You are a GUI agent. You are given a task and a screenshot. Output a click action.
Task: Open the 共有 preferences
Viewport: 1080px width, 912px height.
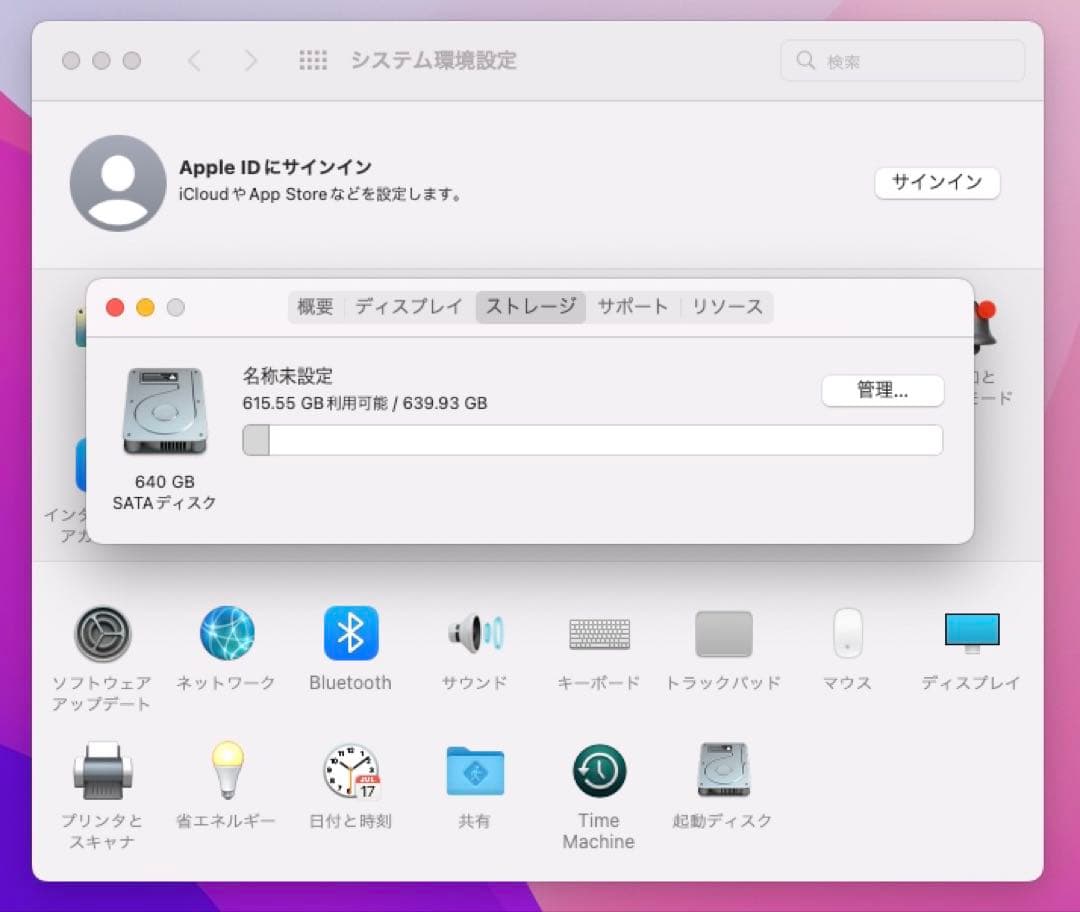click(x=474, y=772)
